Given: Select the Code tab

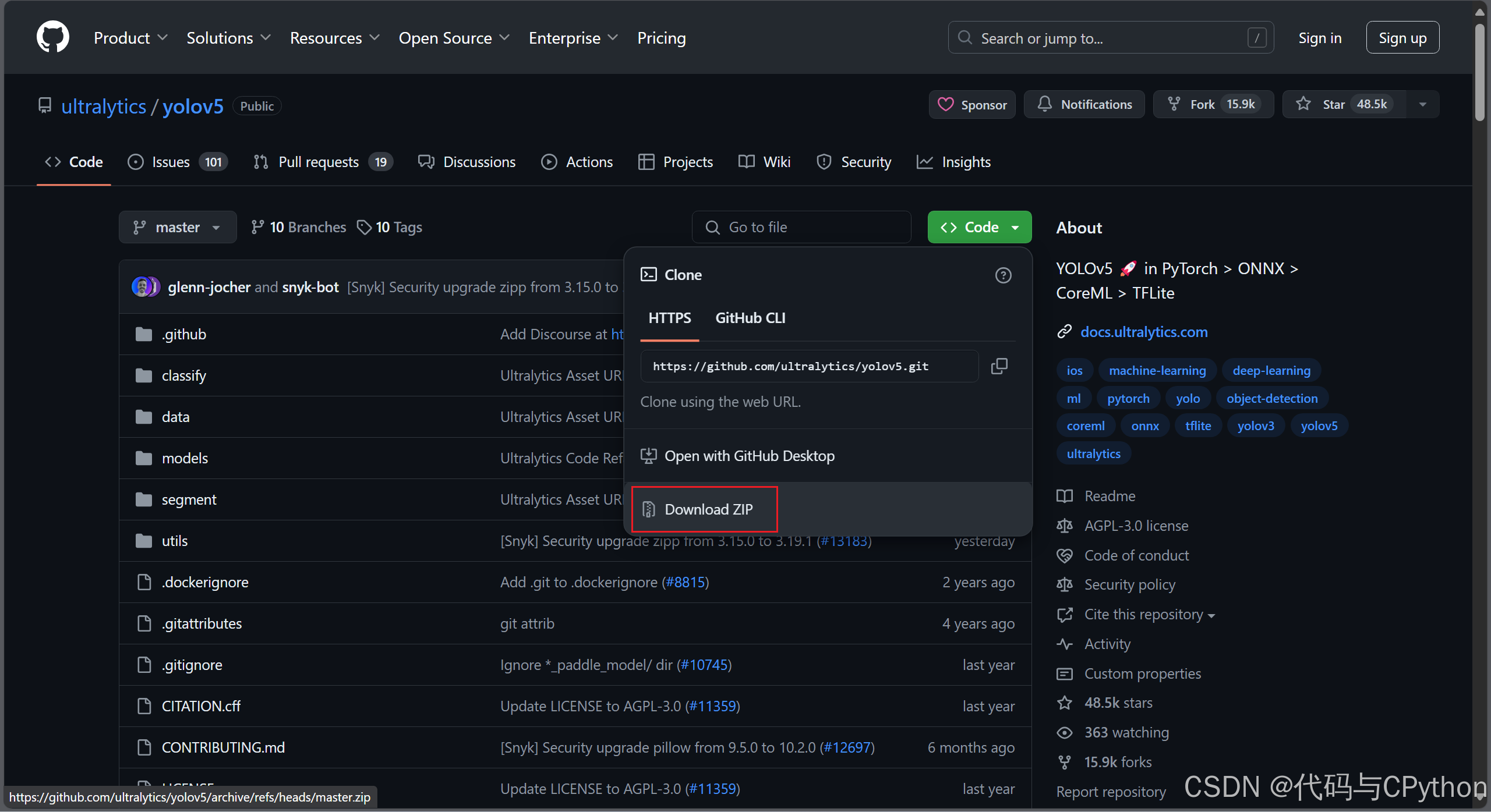Looking at the screenshot, I should pos(74,162).
